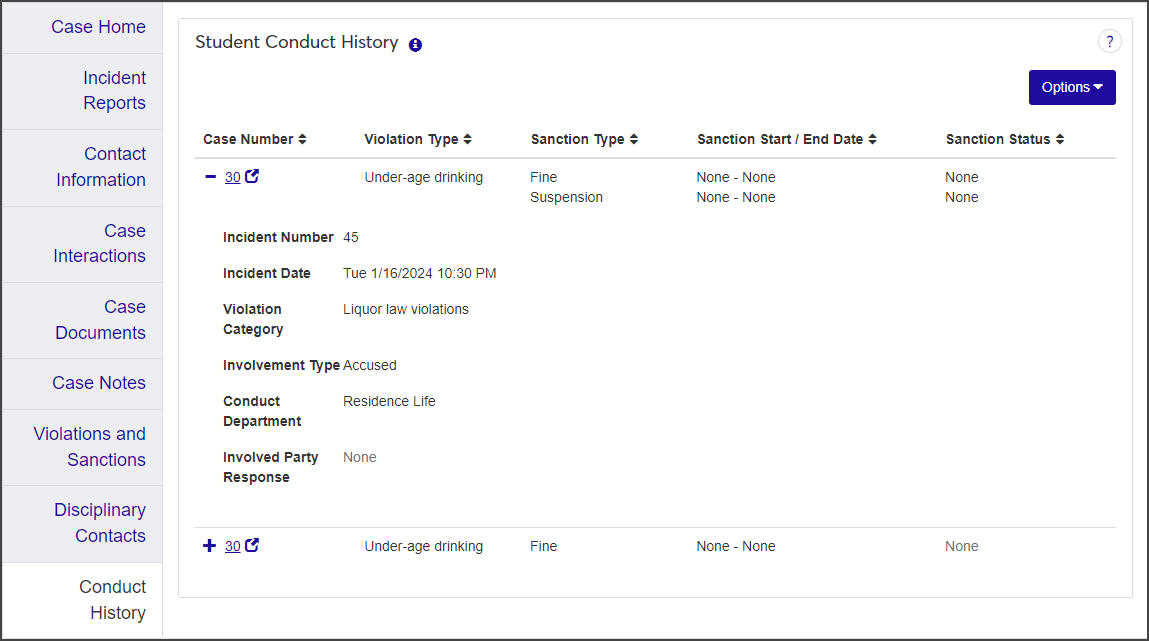Sort by Sanction Start / End Date arrows
Viewport: 1149px width, 641px height.
(x=872, y=140)
